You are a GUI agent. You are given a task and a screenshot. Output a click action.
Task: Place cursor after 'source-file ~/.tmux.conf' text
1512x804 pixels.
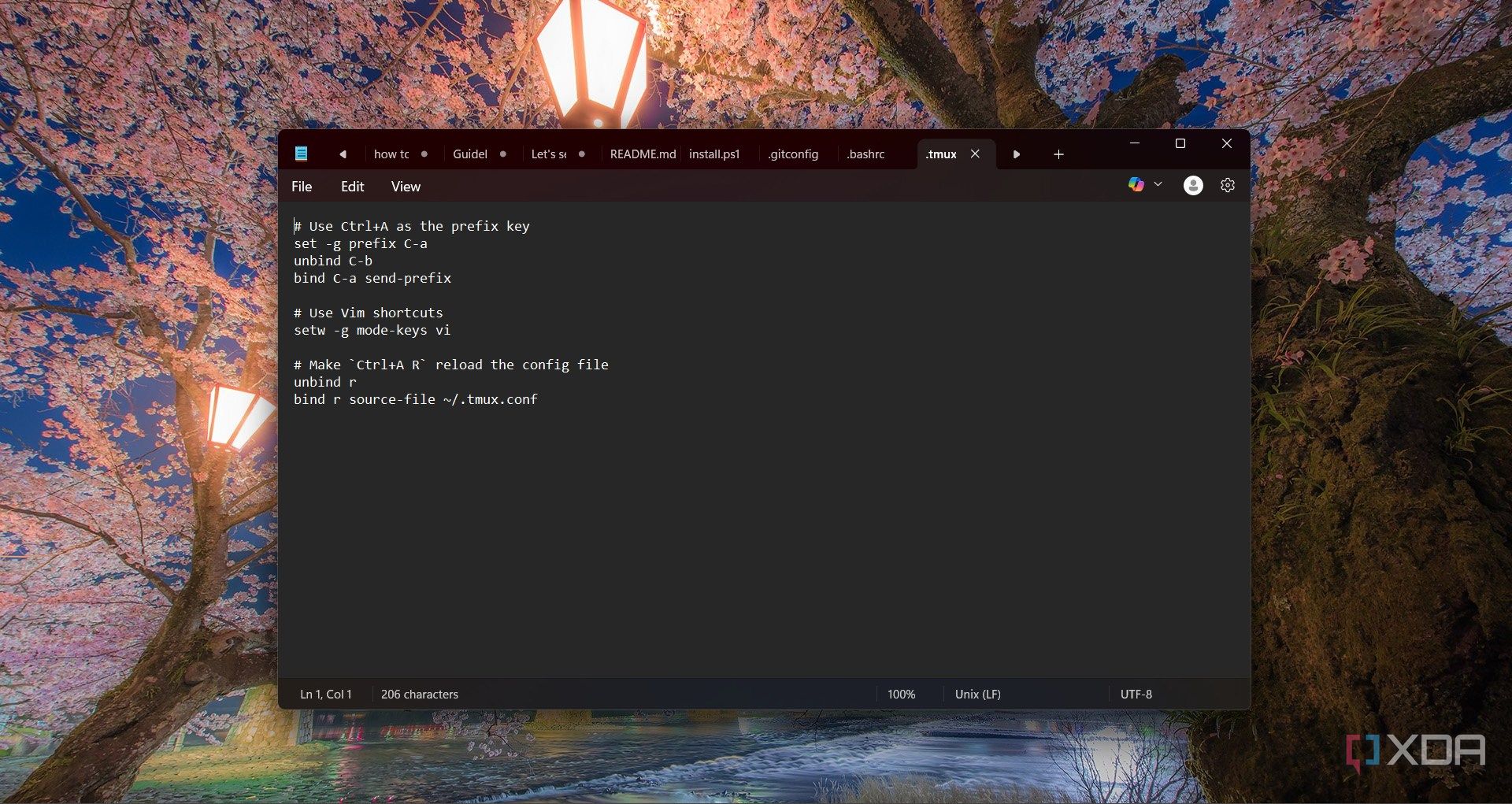click(x=539, y=399)
